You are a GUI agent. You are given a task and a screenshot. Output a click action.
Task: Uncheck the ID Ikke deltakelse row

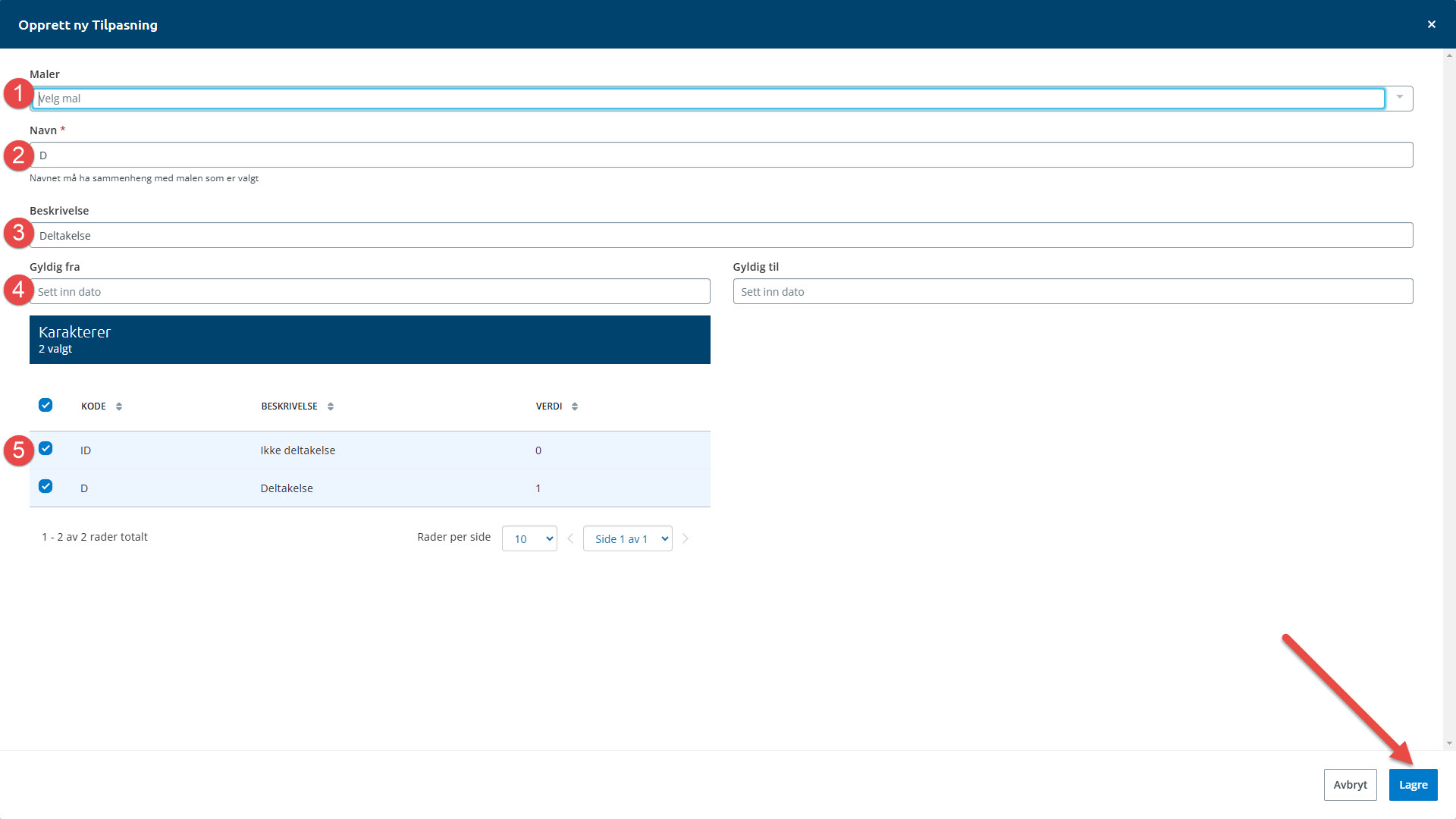click(45, 448)
